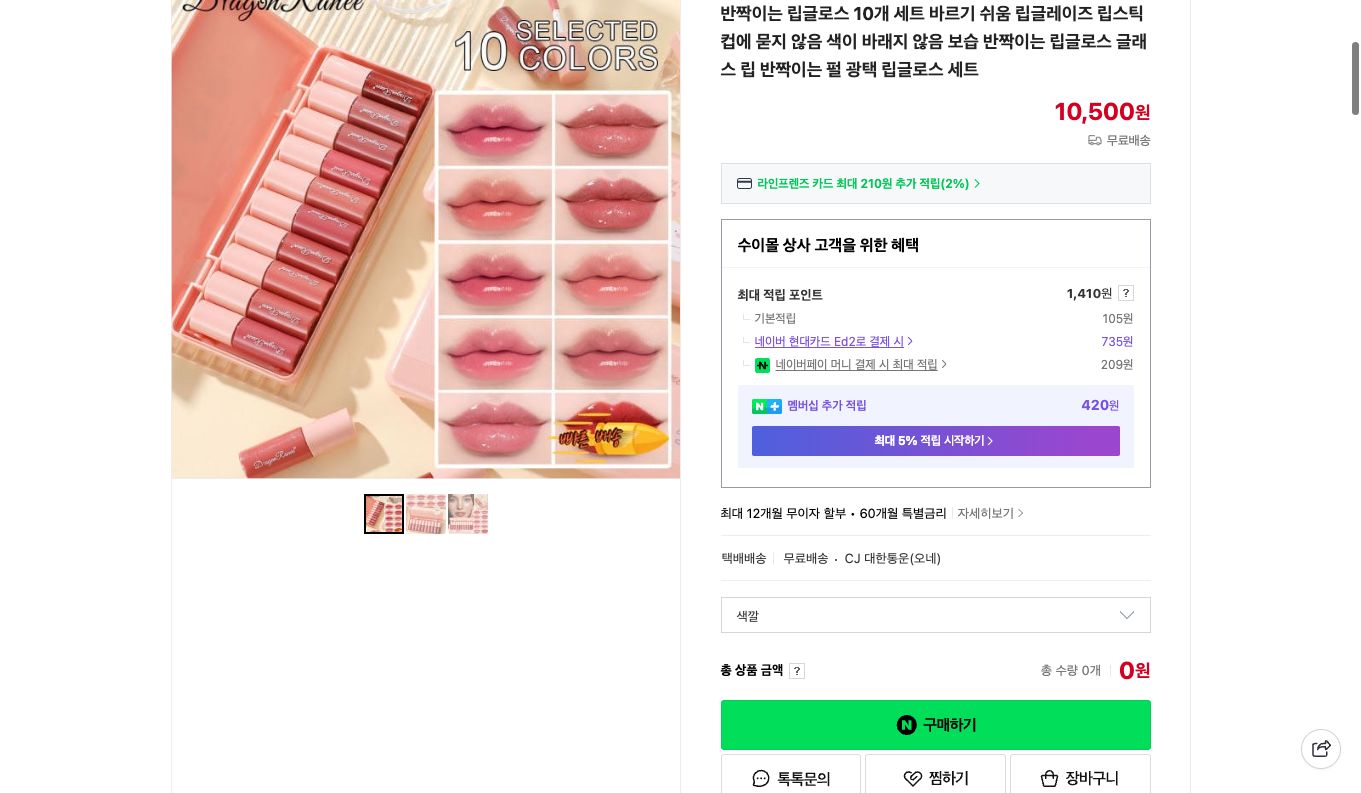This screenshot has width=1361, height=793.
Task: Select the second lipstick product thumbnail
Action: pyautogui.click(x=425, y=514)
